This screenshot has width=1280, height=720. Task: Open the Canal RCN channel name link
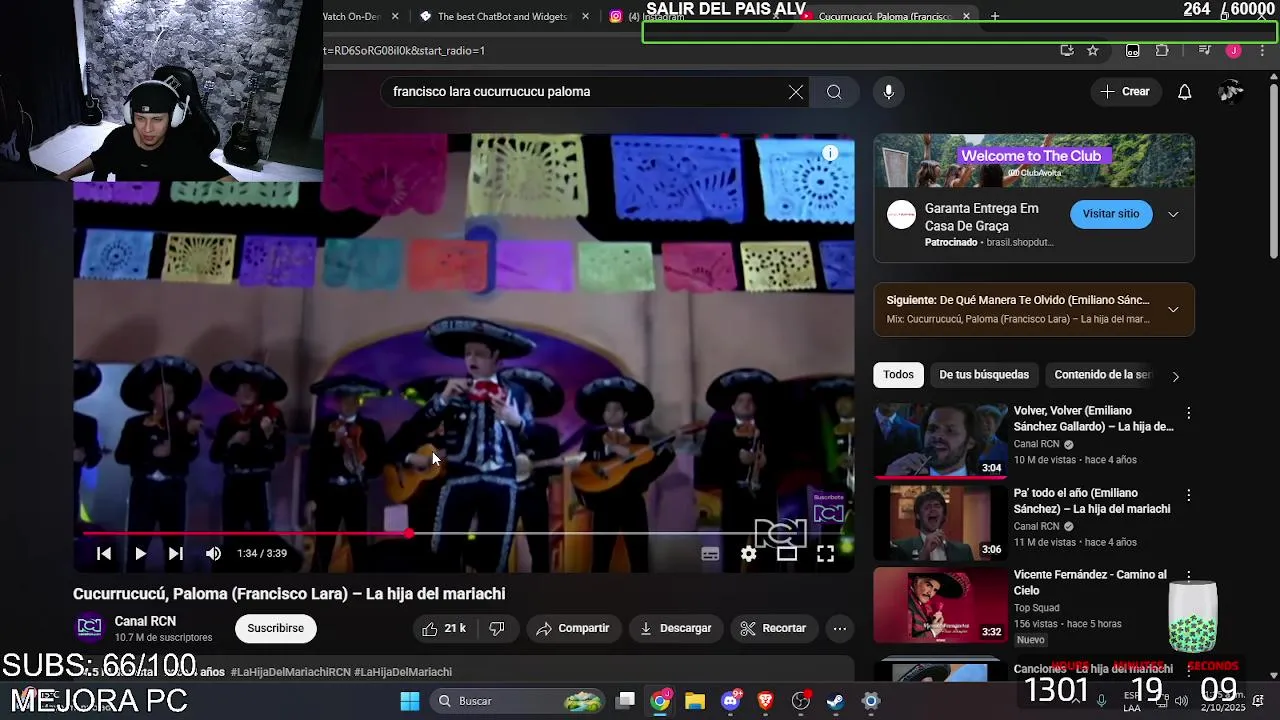145,621
